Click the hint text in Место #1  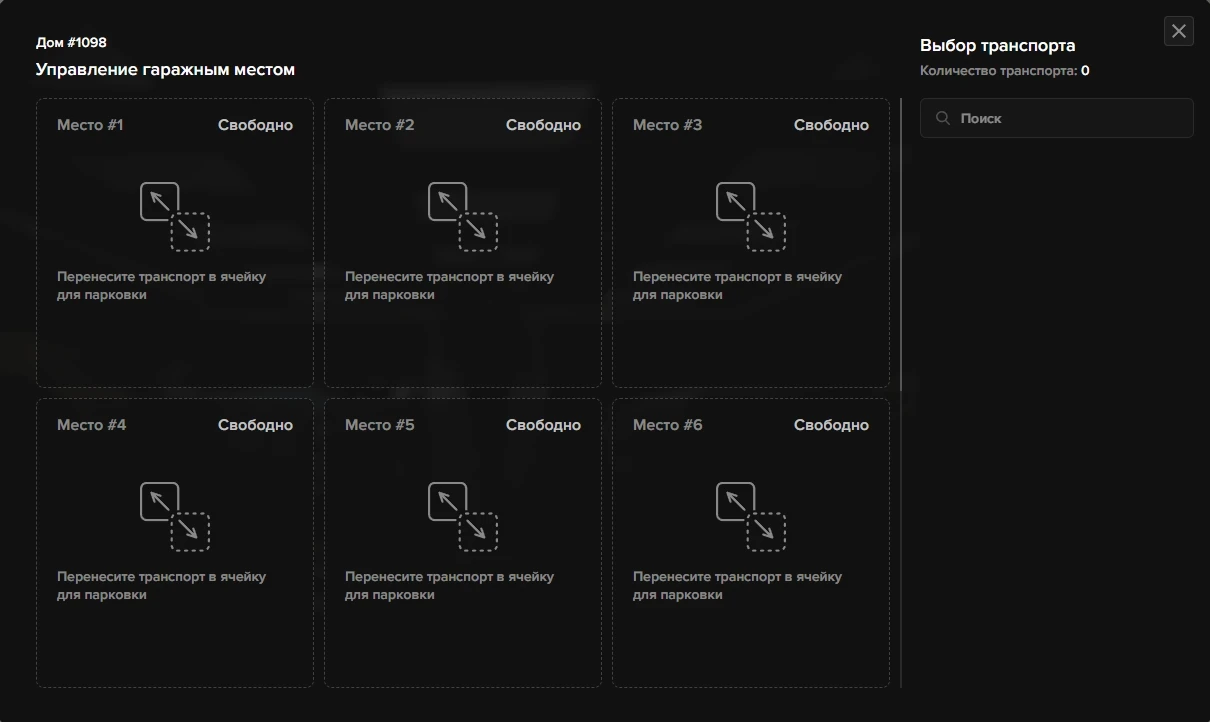(161, 286)
